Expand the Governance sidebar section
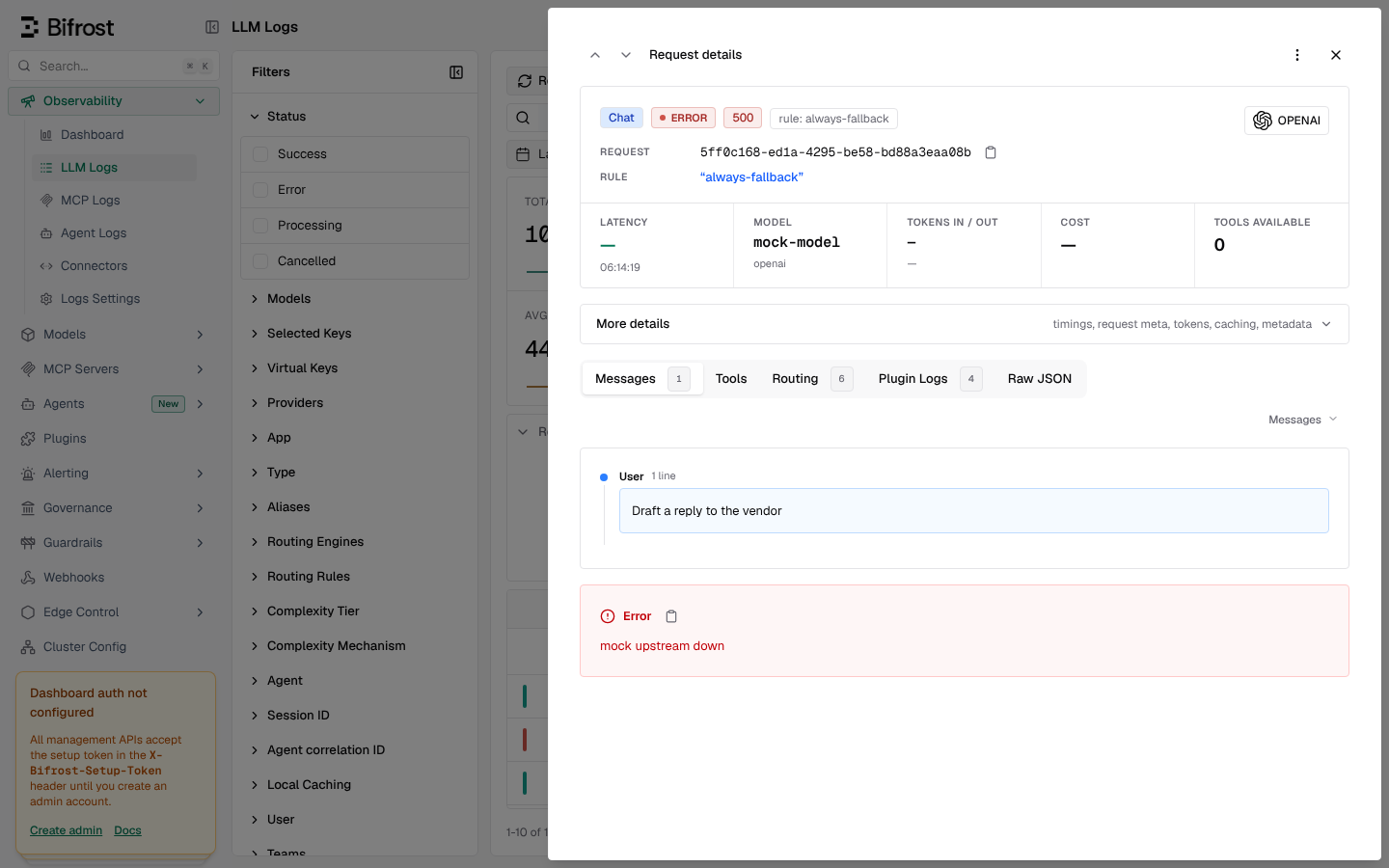This screenshot has height=868, width=1389. [114, 508]
